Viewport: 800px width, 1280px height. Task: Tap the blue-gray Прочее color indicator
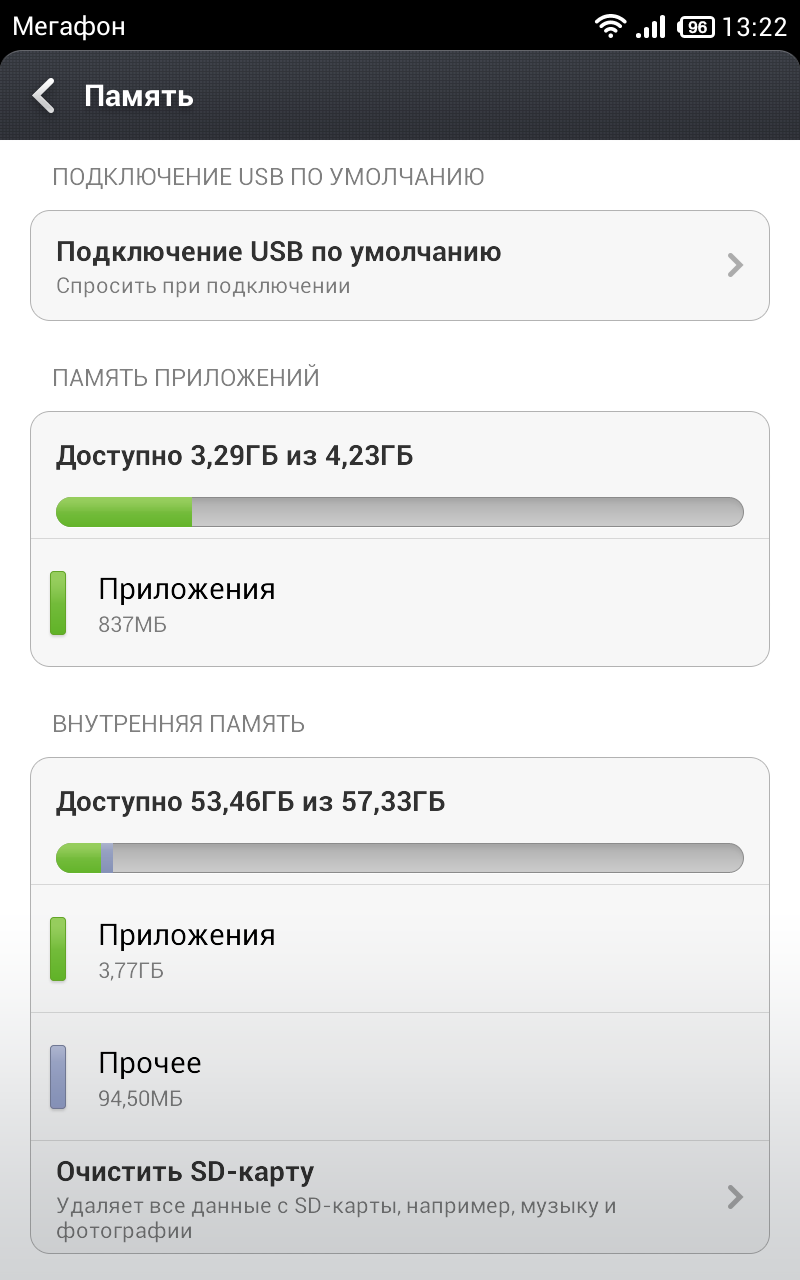click(x=58, y=1077)
